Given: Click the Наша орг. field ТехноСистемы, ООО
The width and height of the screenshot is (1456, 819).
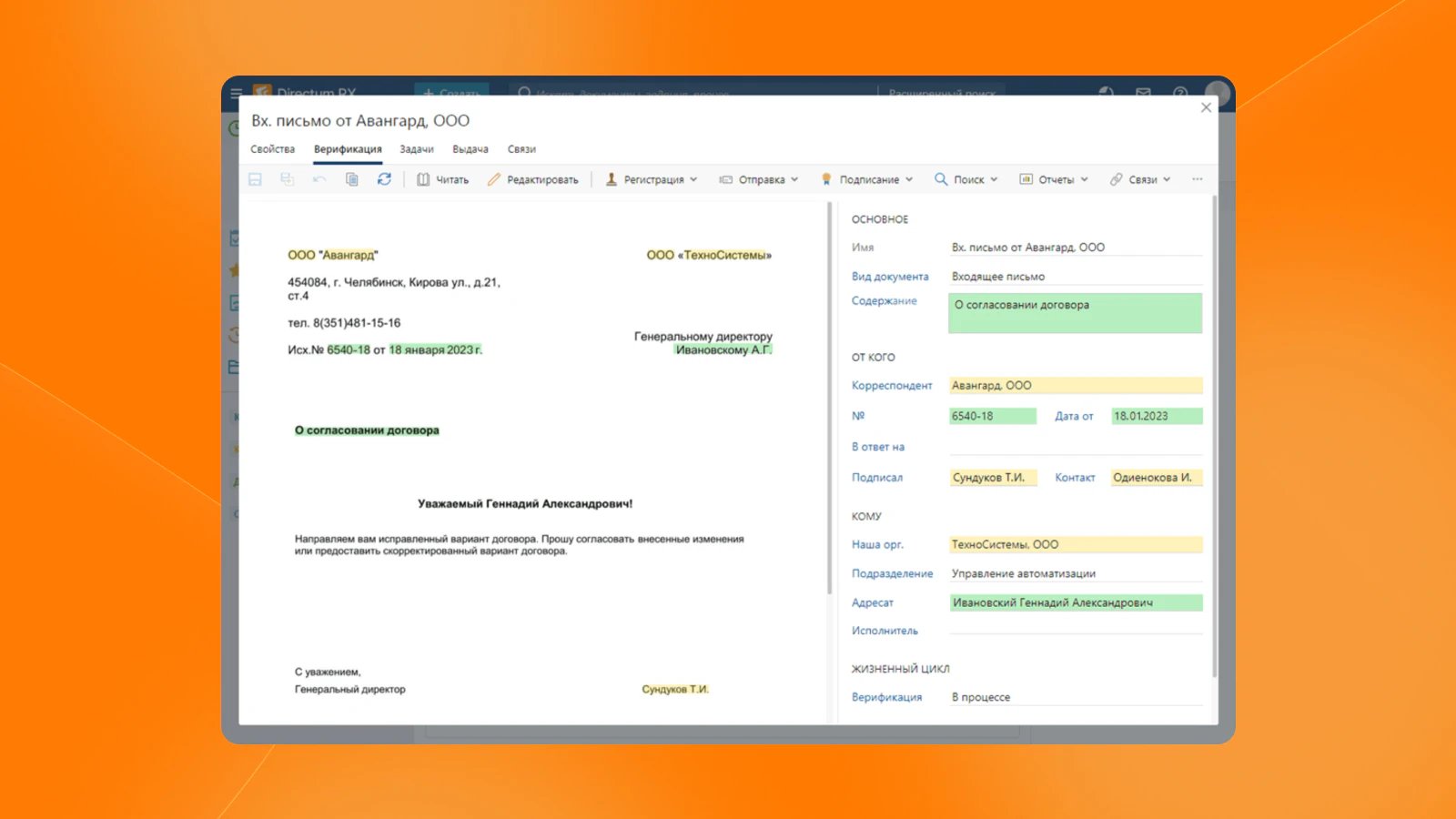Looking at the screenshot, I should pos(1076,545).
